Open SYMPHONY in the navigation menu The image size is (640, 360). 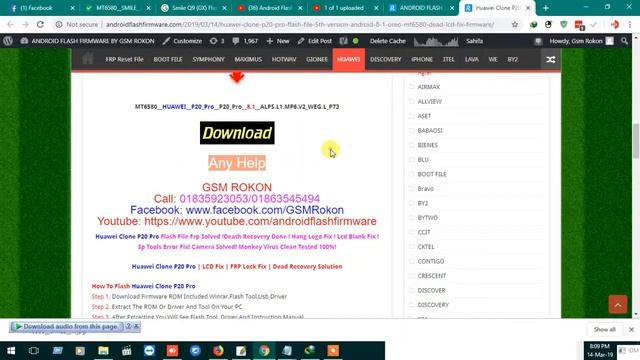(x=209, y=59)
